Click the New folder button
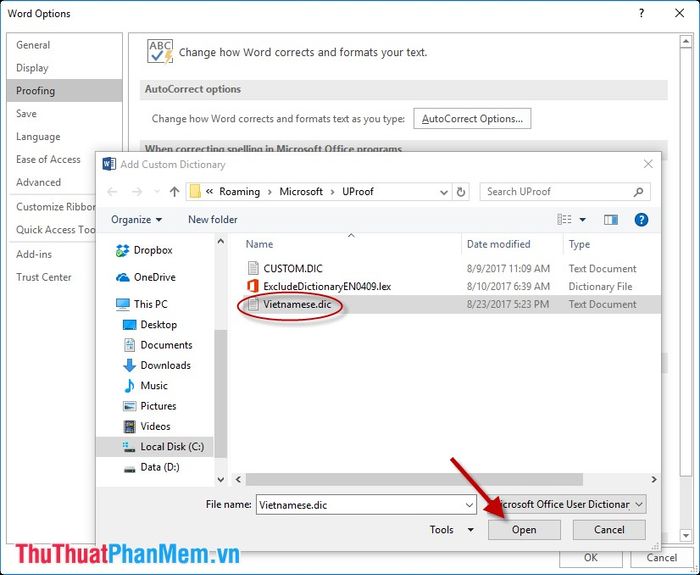The height and width of the screenshot is (575, 700). point(212,220)
